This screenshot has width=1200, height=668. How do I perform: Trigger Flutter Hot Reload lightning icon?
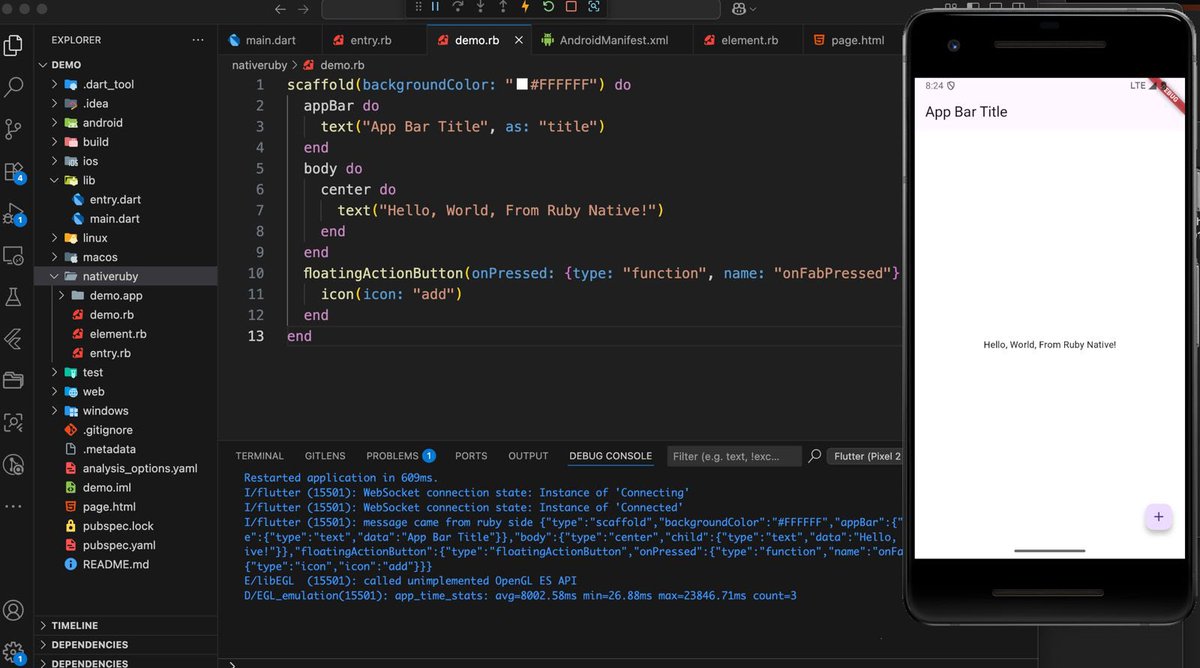coord(526,7)
